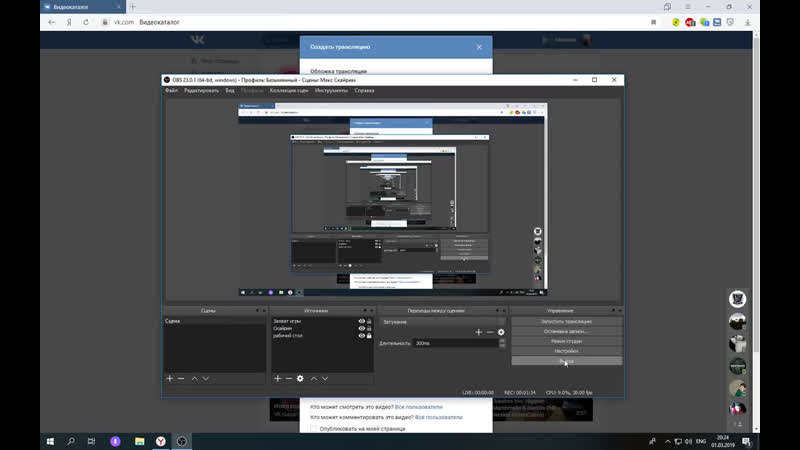Click Все пользователи link for viewing
Screen dimensions: 800x450
pyautogui.click(x=418, y=407)
